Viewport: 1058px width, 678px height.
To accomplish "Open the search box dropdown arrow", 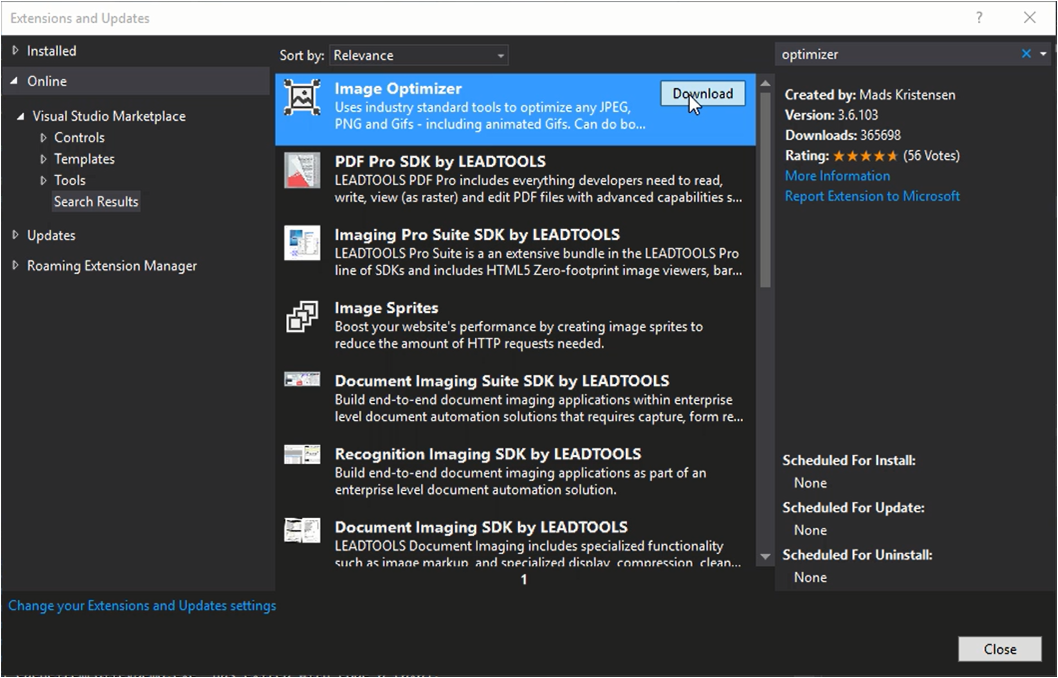I will point(1043,54).
